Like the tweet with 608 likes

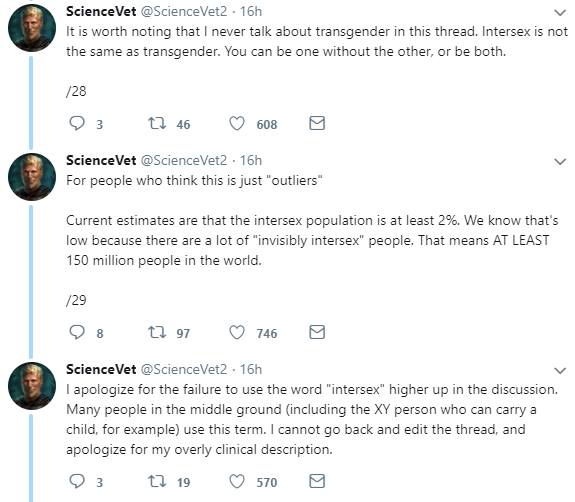(237, 124)
